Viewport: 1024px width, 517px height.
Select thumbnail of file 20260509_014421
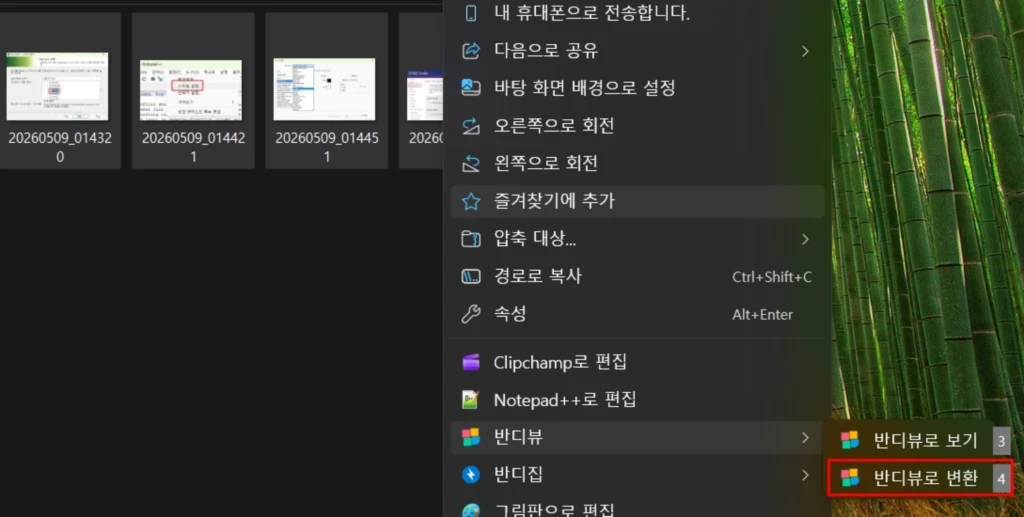(x=191, y=90)
